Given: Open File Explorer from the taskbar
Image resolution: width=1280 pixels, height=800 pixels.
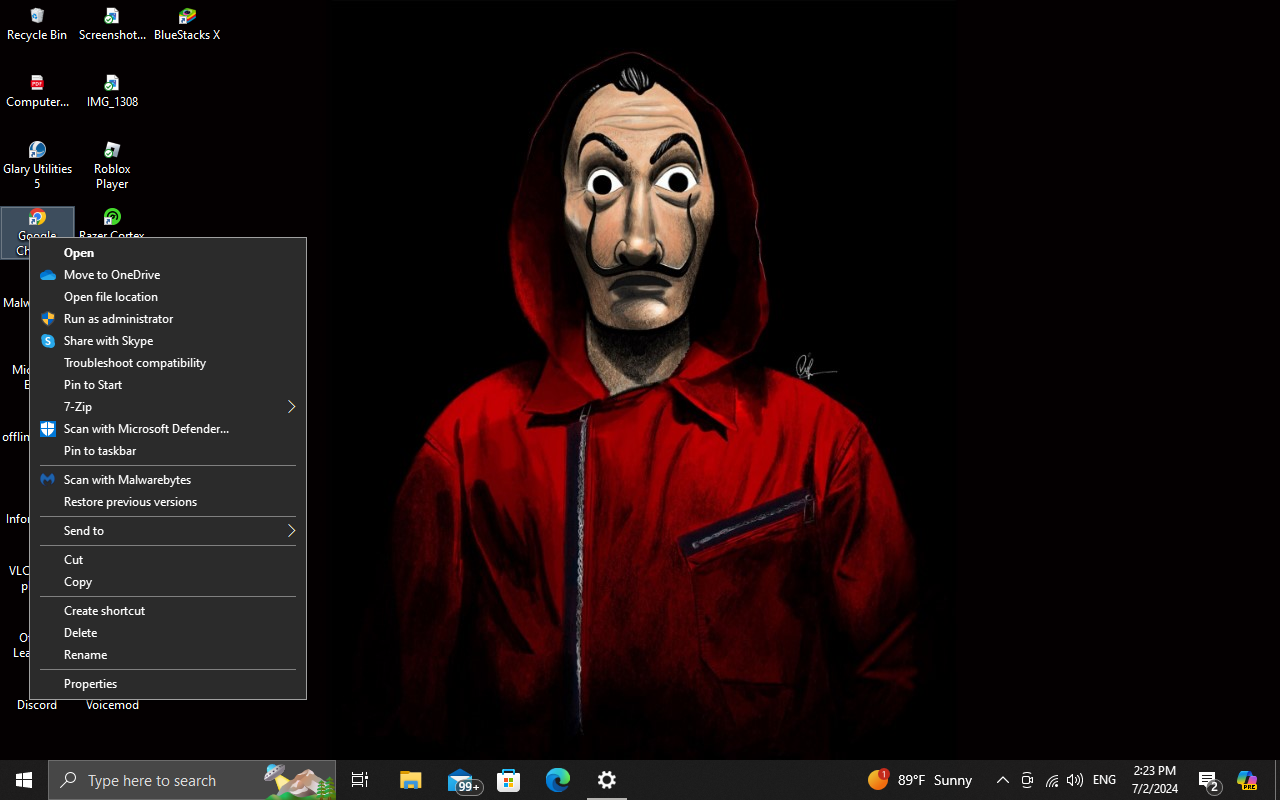Looking at the screenshot, I should (411, 780).
